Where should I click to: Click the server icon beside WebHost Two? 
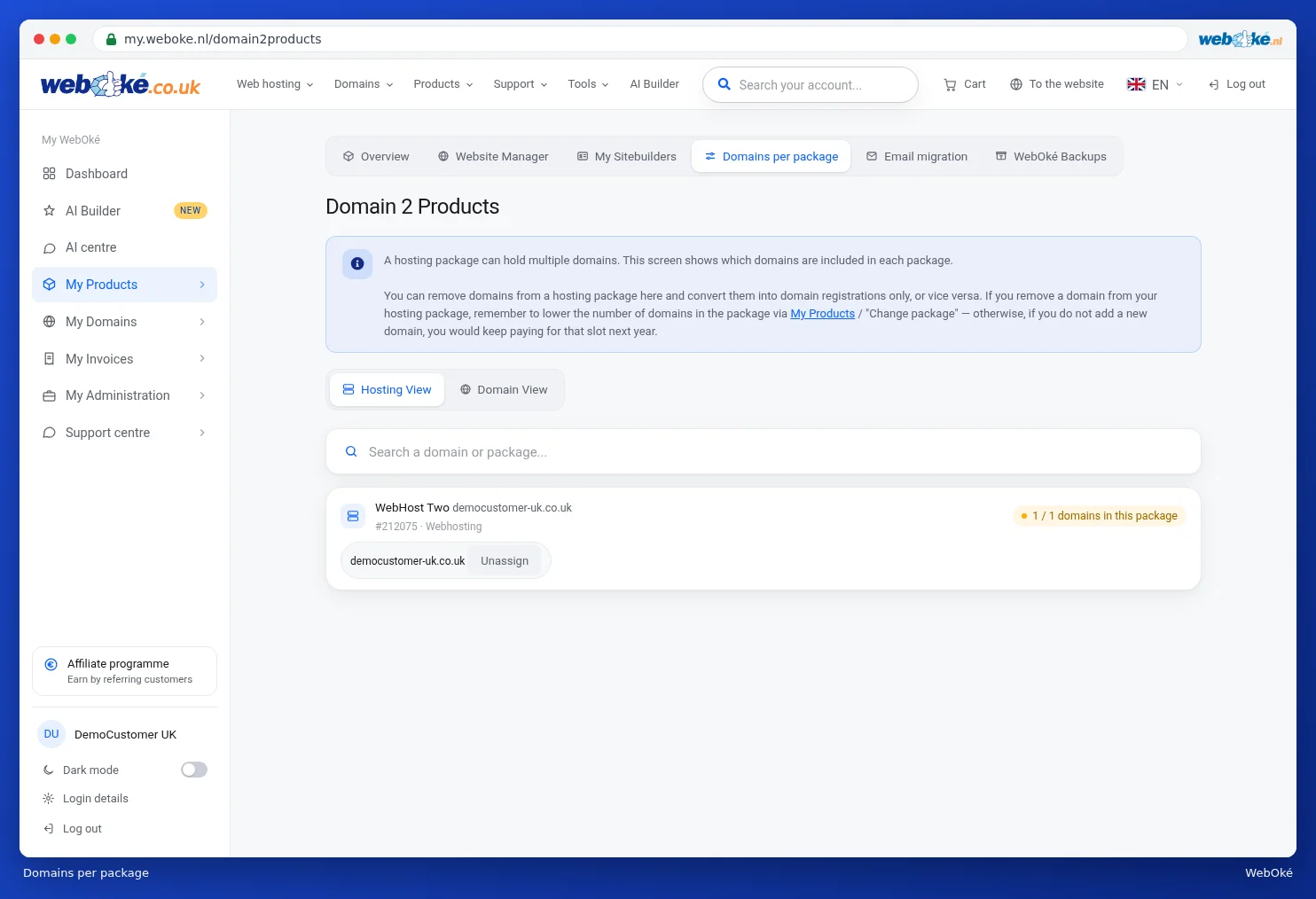[x=353, y=516]
